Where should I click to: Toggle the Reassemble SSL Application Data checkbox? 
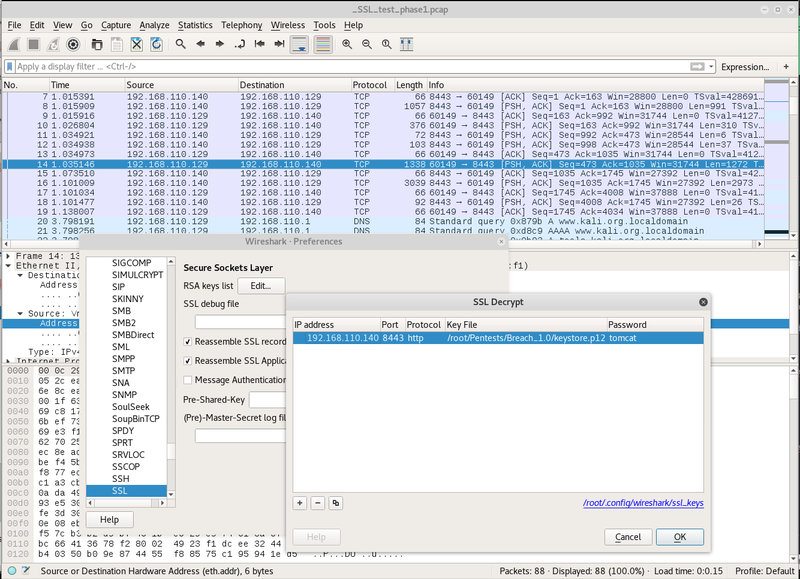point(188,360)
